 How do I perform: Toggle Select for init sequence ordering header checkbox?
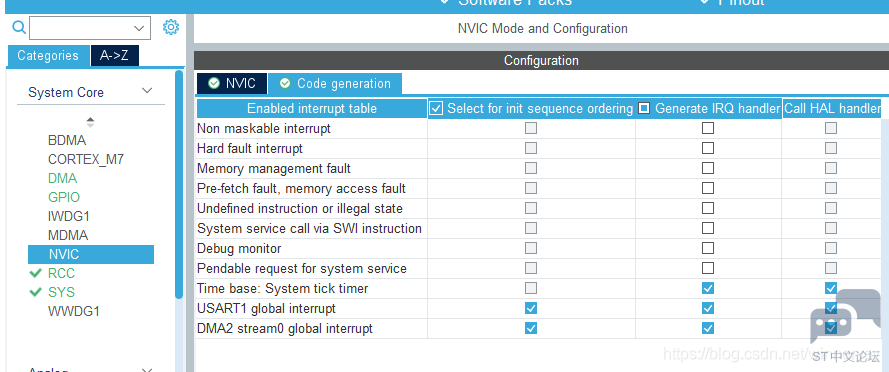pos(435,108)
